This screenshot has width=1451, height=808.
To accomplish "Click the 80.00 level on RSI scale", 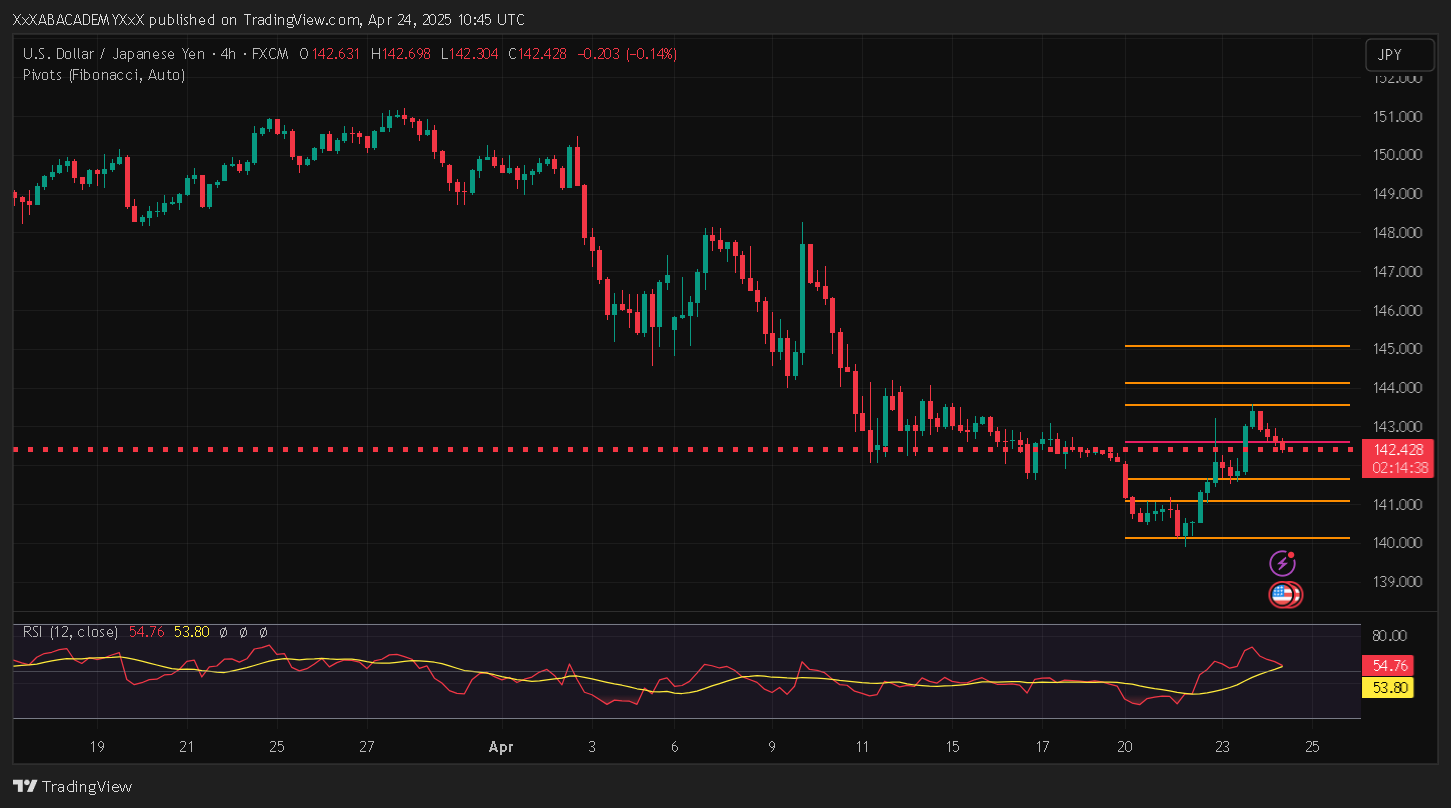I will 1391,636.
